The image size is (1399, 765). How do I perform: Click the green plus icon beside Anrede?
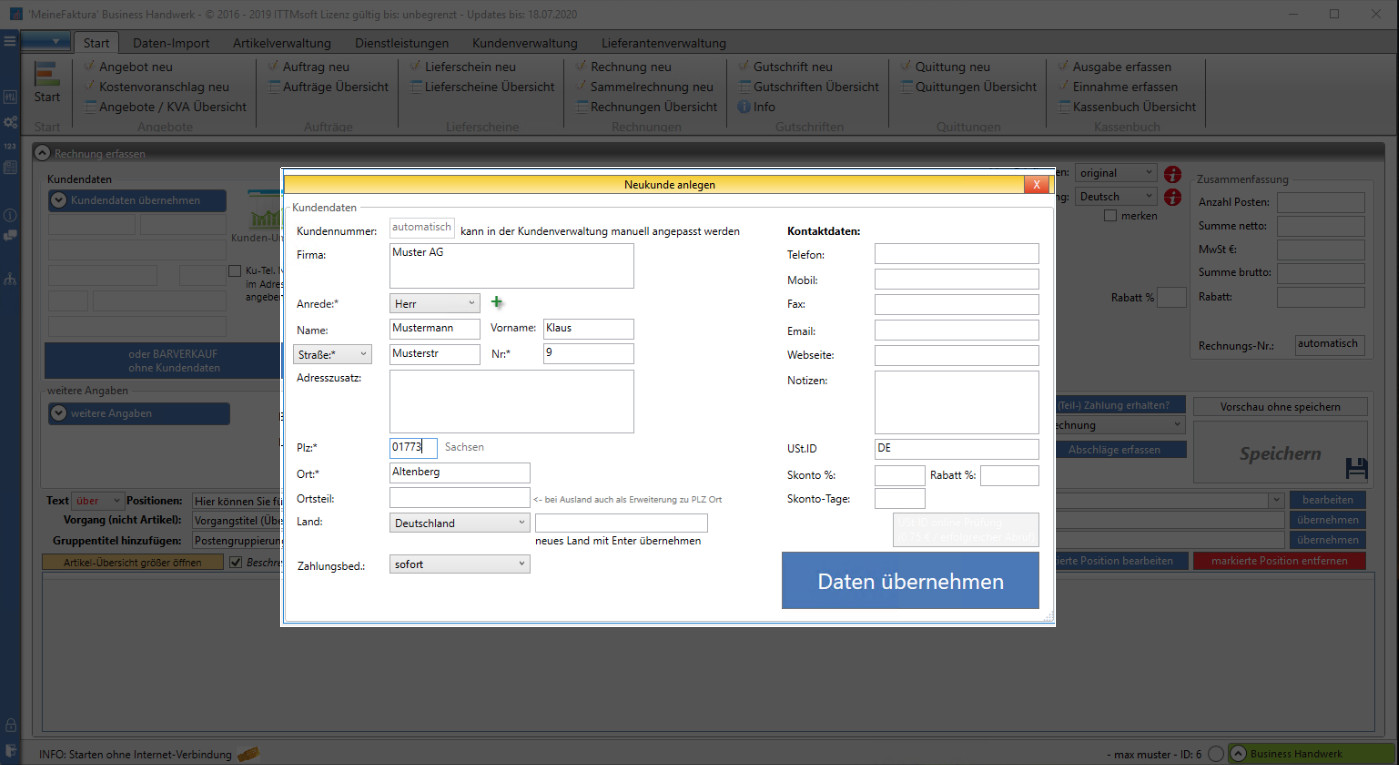497,302
